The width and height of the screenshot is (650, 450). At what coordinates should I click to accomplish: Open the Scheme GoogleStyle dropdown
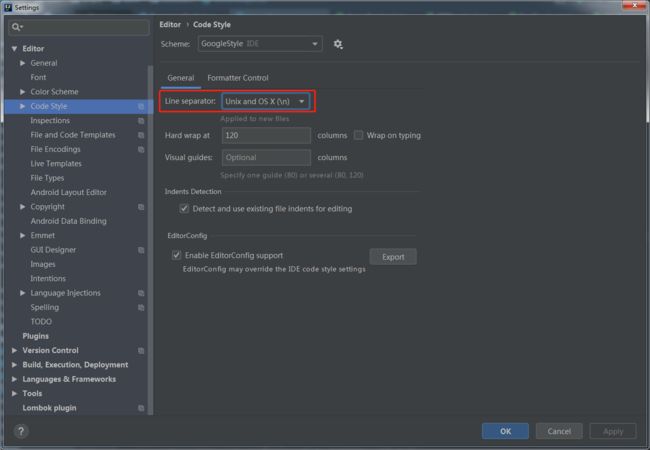tap(260, 44)
